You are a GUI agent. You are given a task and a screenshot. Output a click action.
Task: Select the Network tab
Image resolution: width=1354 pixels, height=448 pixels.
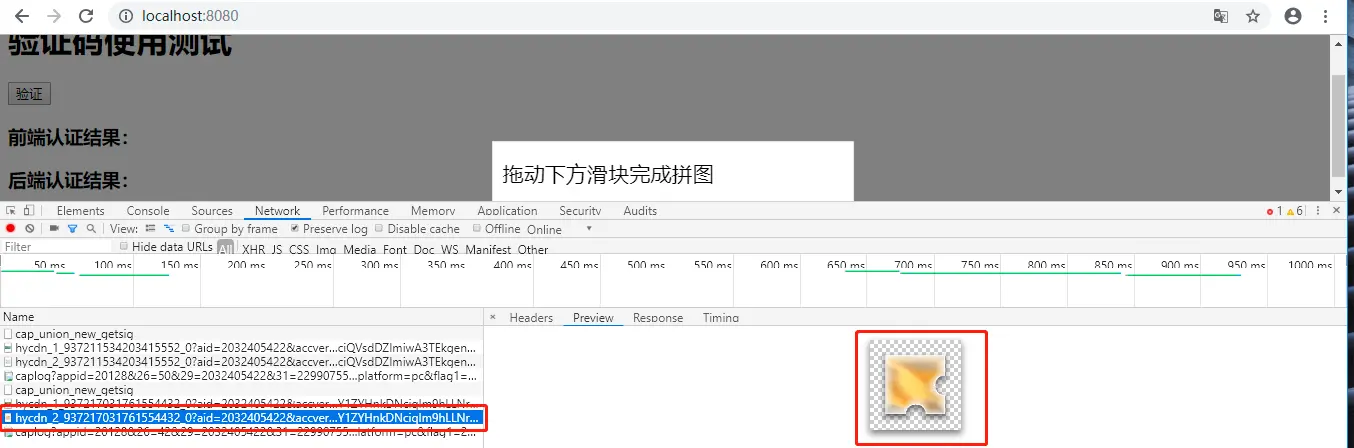point(277,211)
